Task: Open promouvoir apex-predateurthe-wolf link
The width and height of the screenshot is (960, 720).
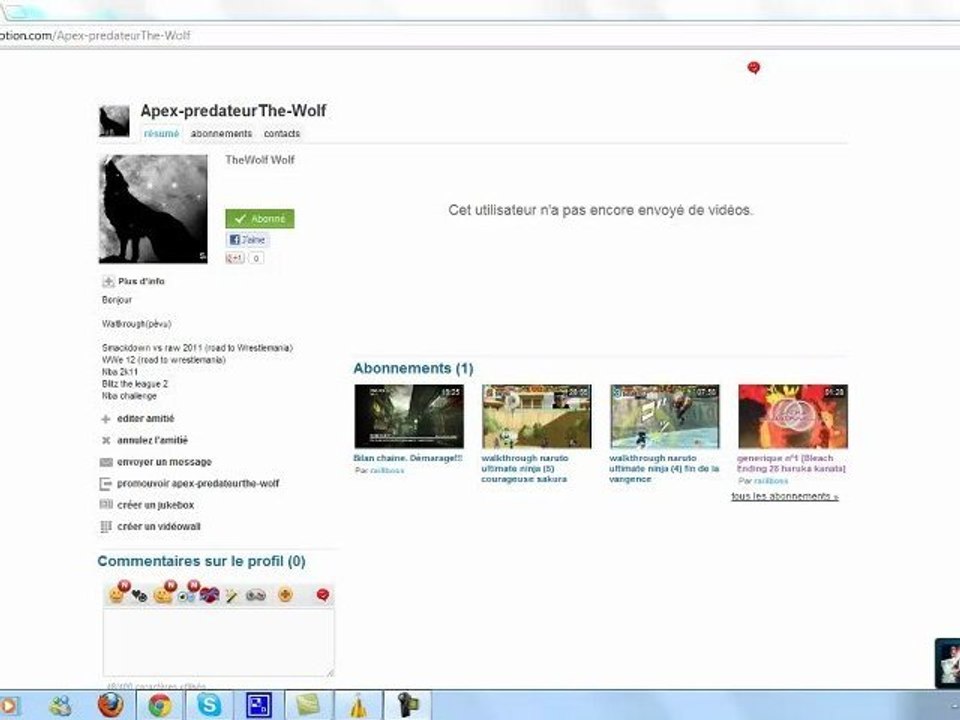Action: (198, 484)
